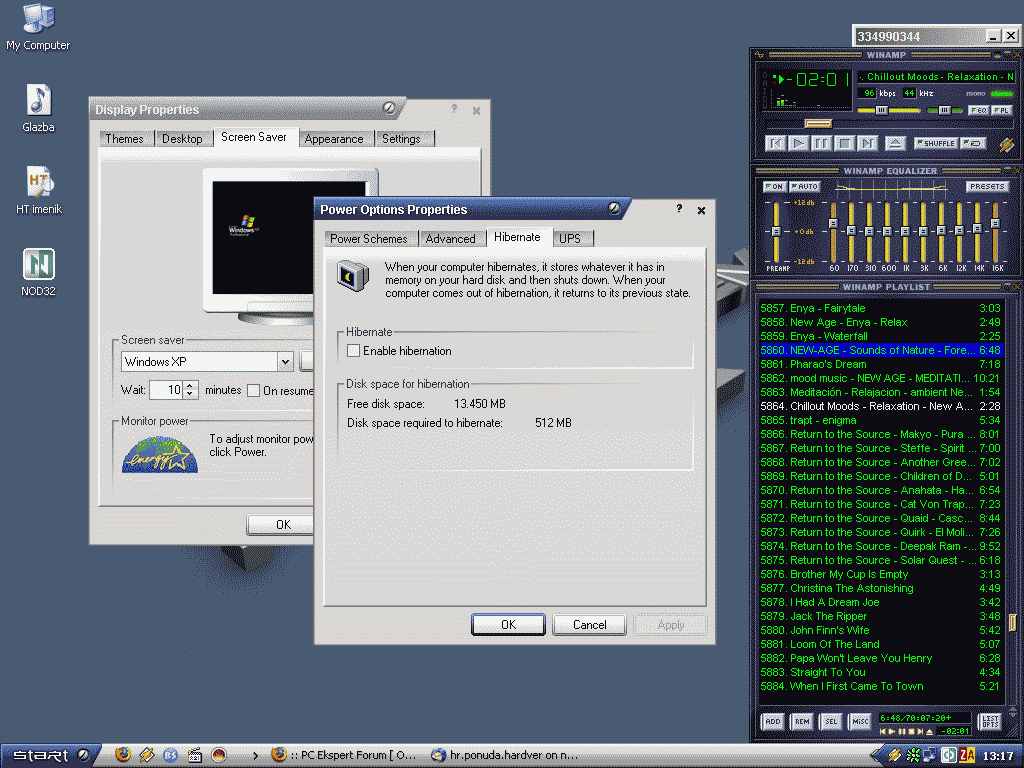Click the equalizer PREAMP slider

(775, 232)
